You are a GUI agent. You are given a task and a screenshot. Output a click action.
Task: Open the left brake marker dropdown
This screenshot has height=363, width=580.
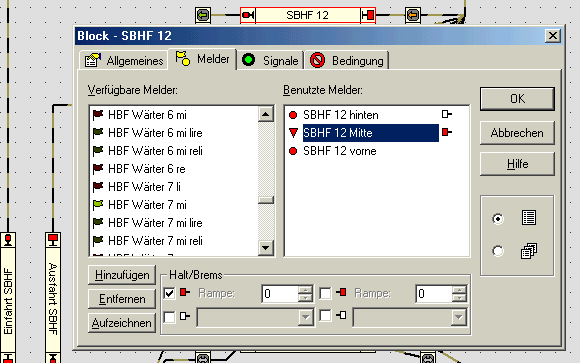pyautogui.click(x=306, y=317)
